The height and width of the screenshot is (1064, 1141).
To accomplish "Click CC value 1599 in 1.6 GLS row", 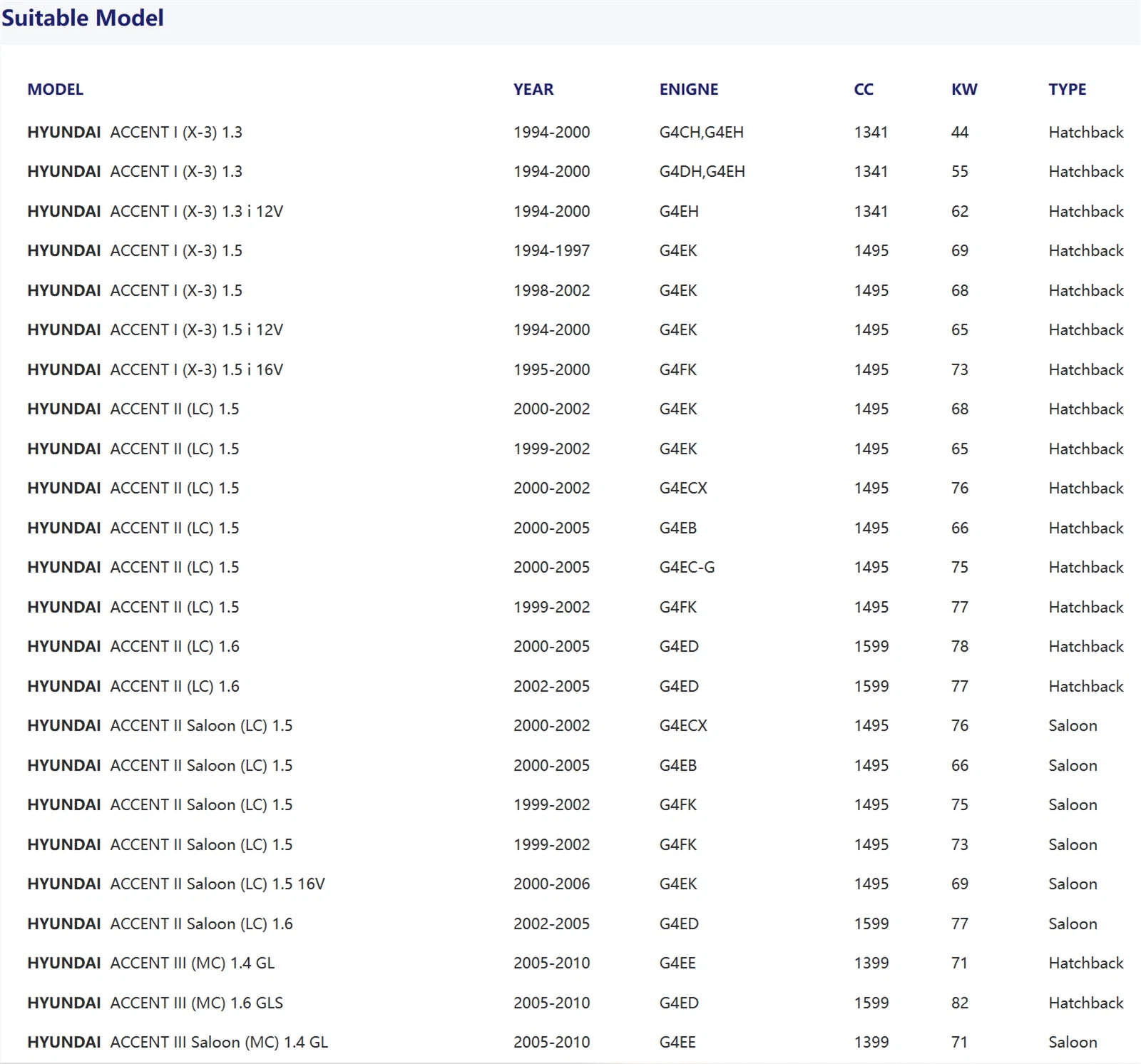I will click(871, 1003).
